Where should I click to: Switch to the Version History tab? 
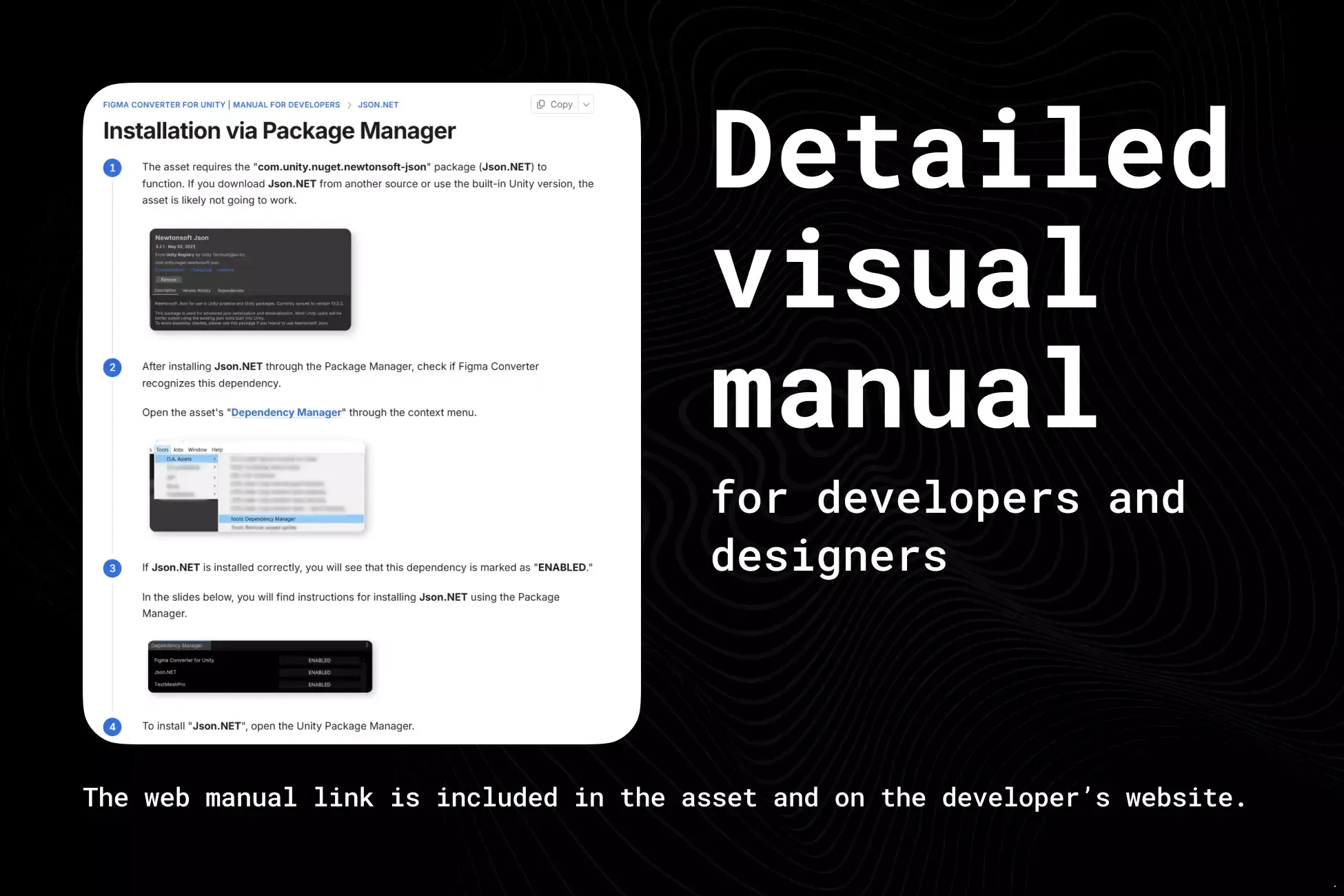click(196, 290)
